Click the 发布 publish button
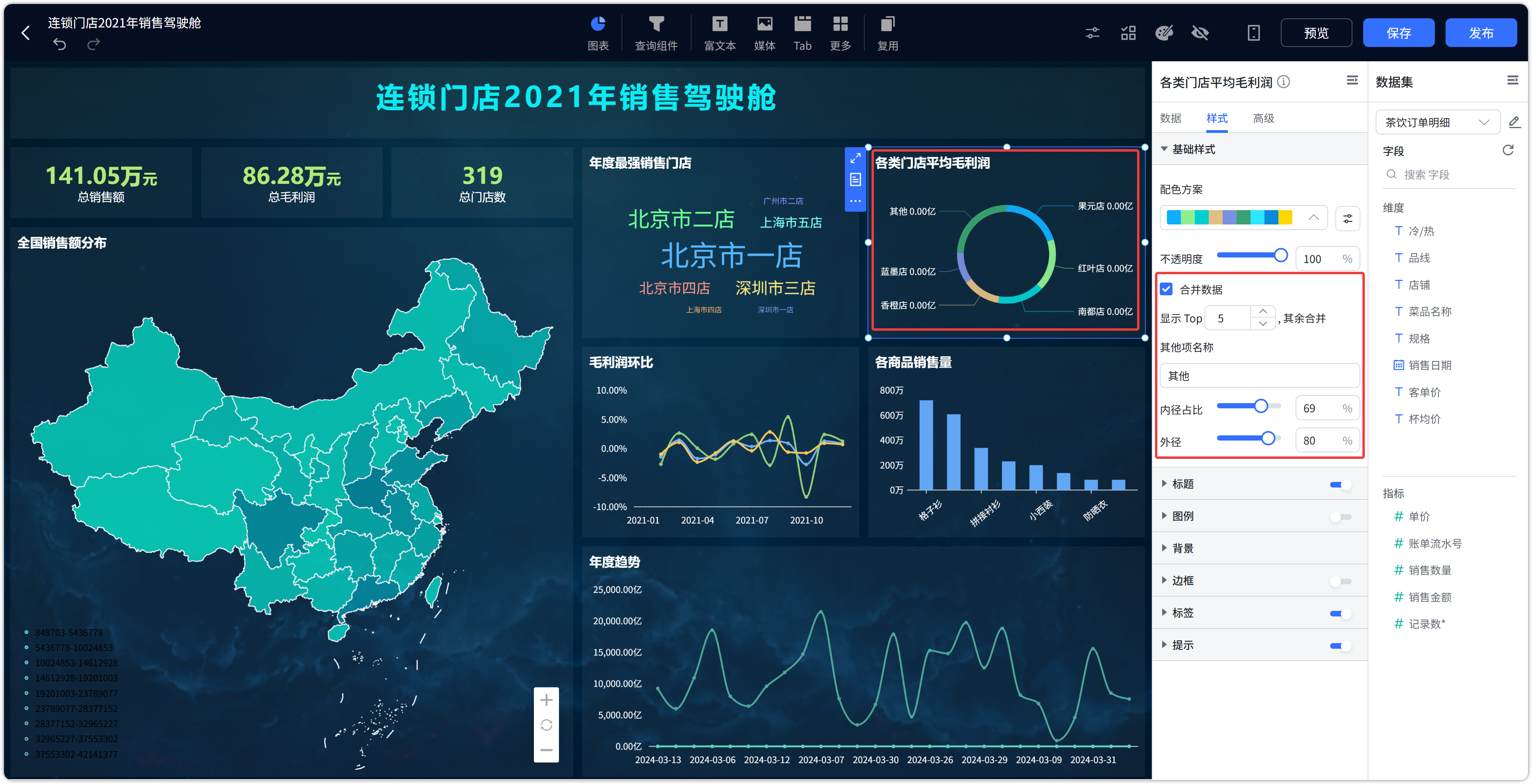 point(1481,33)
